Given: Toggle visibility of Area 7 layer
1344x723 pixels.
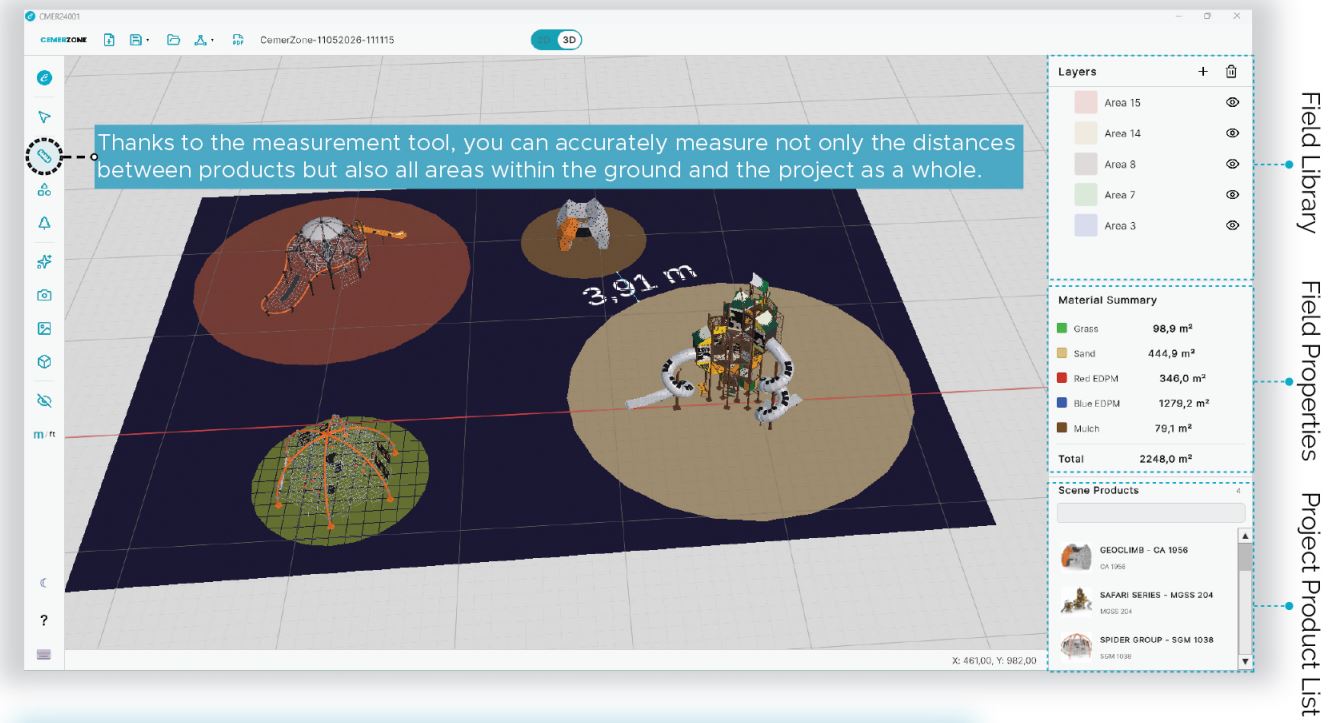Looking at the screenshot, I should point(1232,195).
